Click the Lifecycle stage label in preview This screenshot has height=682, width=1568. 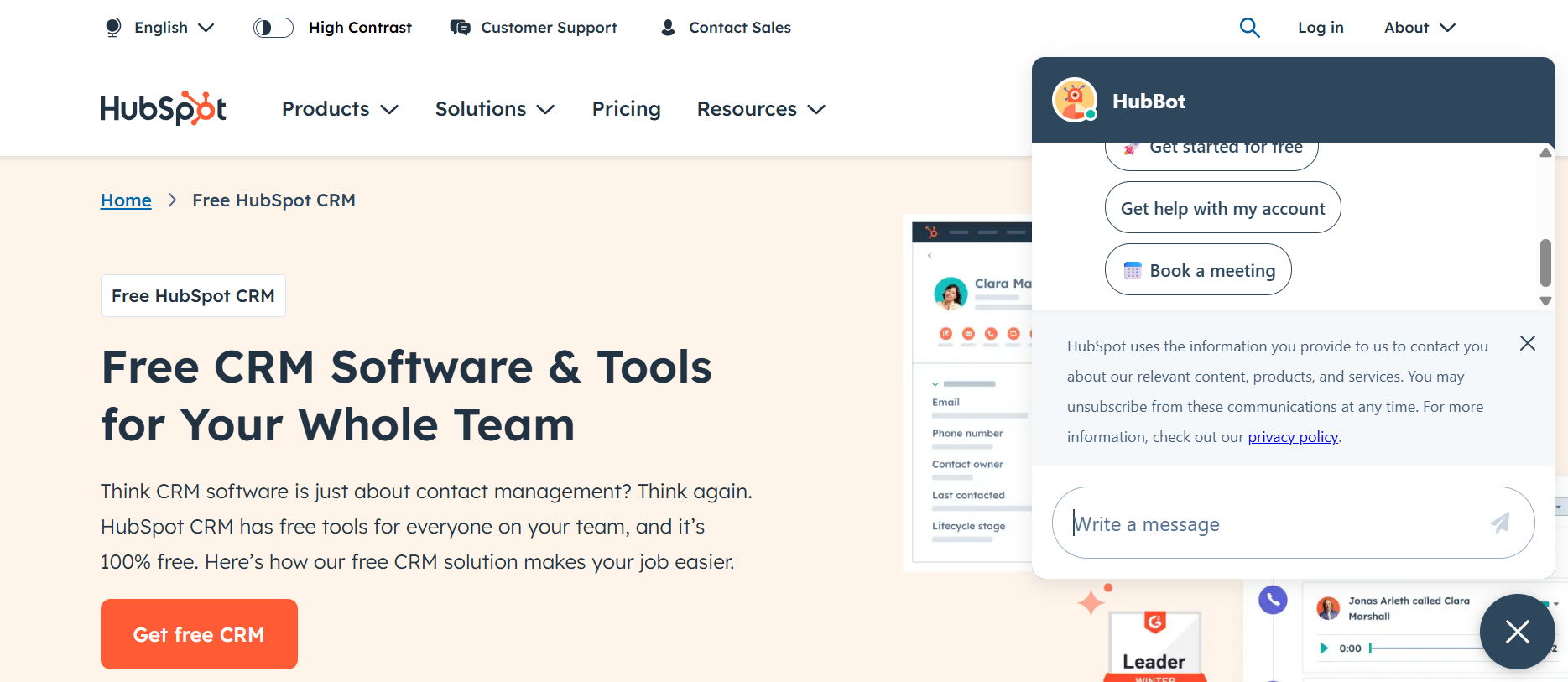point(968,527)
